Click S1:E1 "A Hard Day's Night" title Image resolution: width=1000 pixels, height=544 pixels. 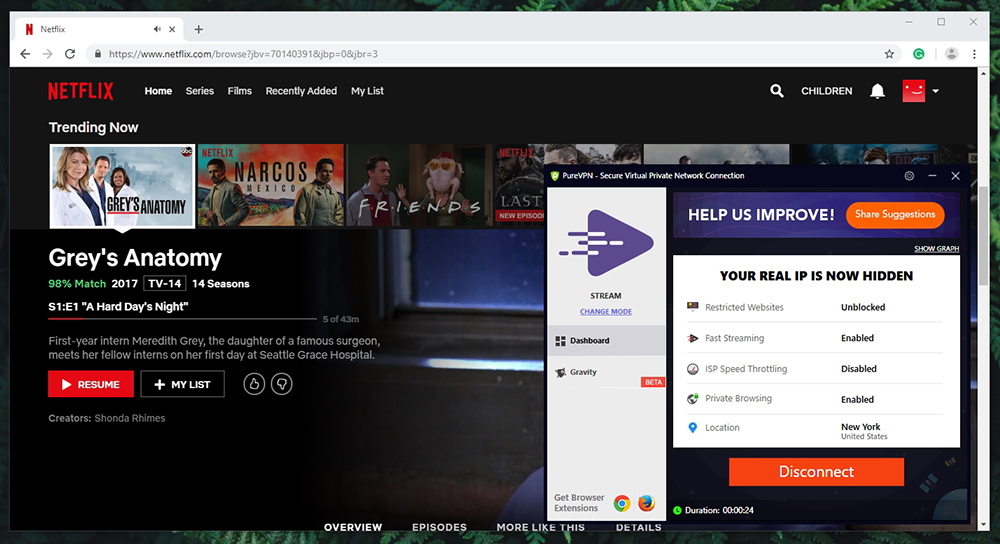click(x=118, y=307)
